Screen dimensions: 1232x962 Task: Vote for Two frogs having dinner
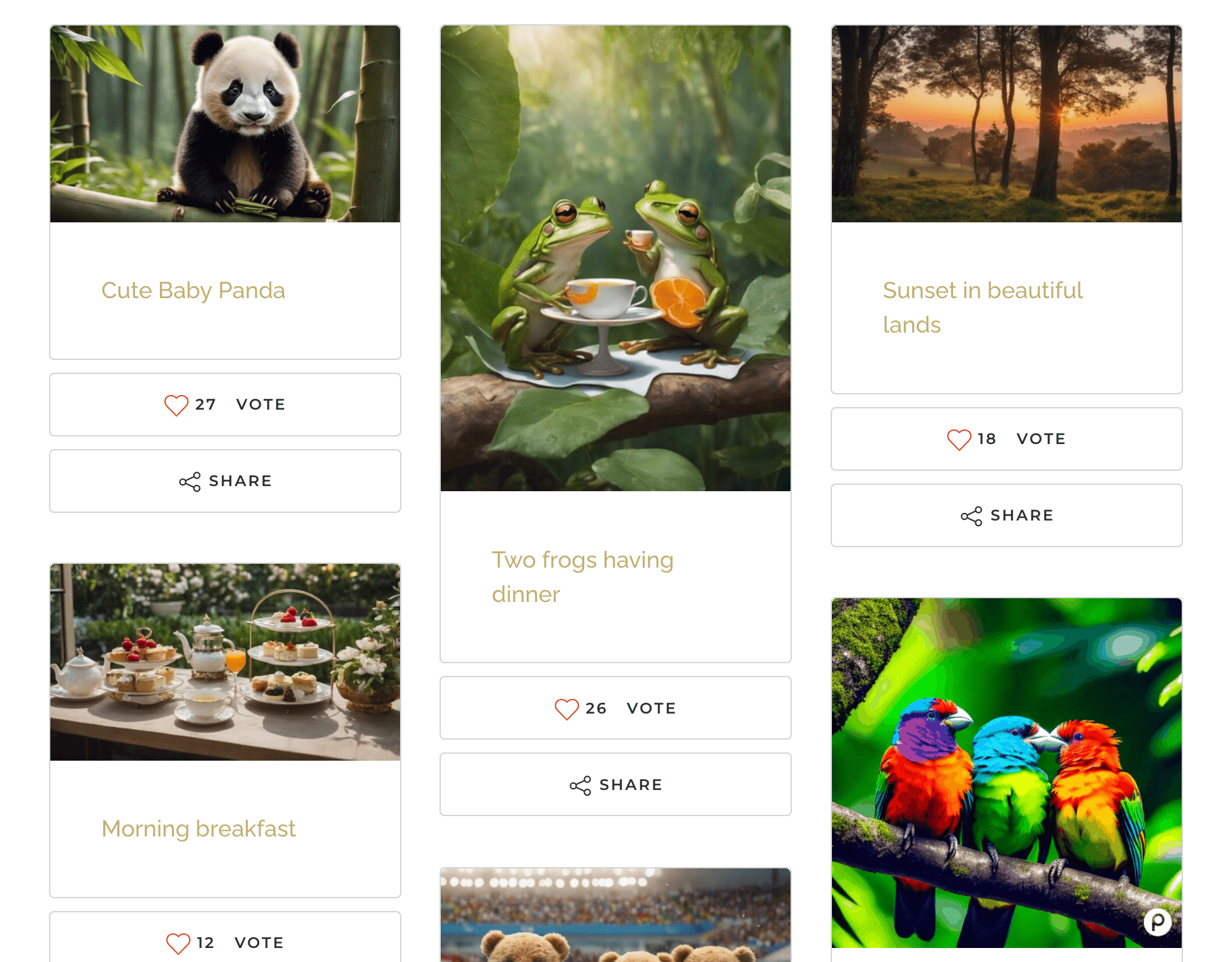coord(615,708)
